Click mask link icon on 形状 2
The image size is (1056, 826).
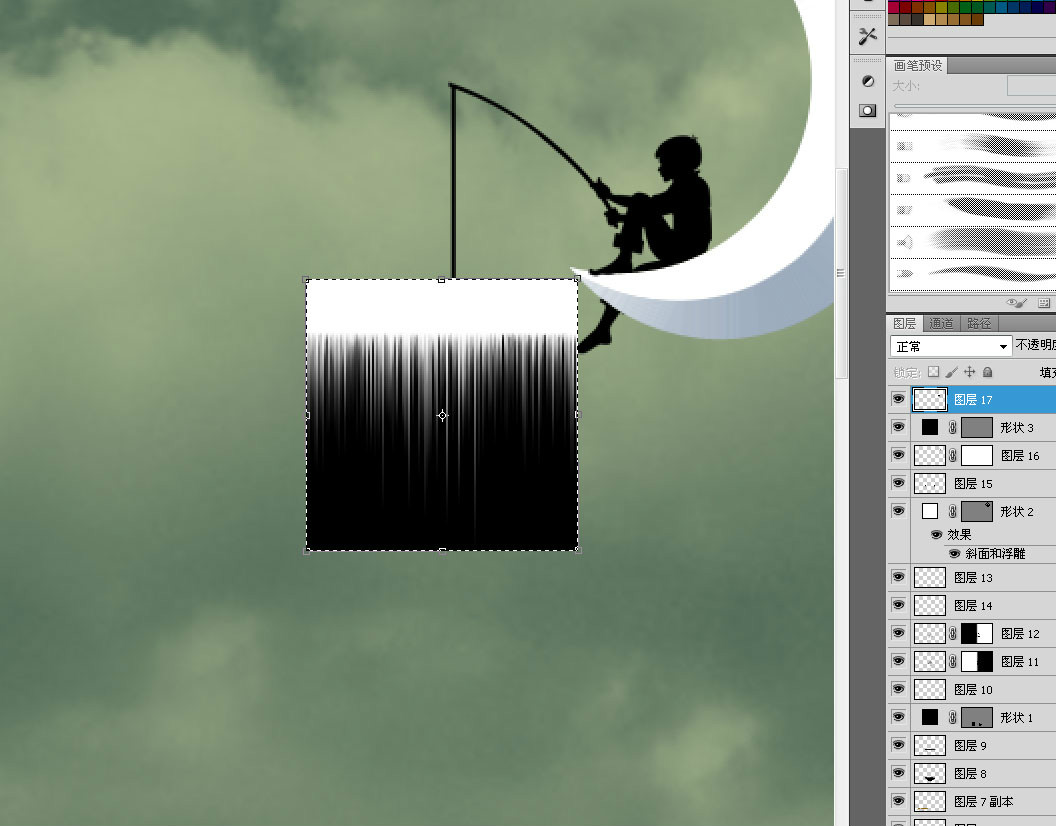coord(952,512)
